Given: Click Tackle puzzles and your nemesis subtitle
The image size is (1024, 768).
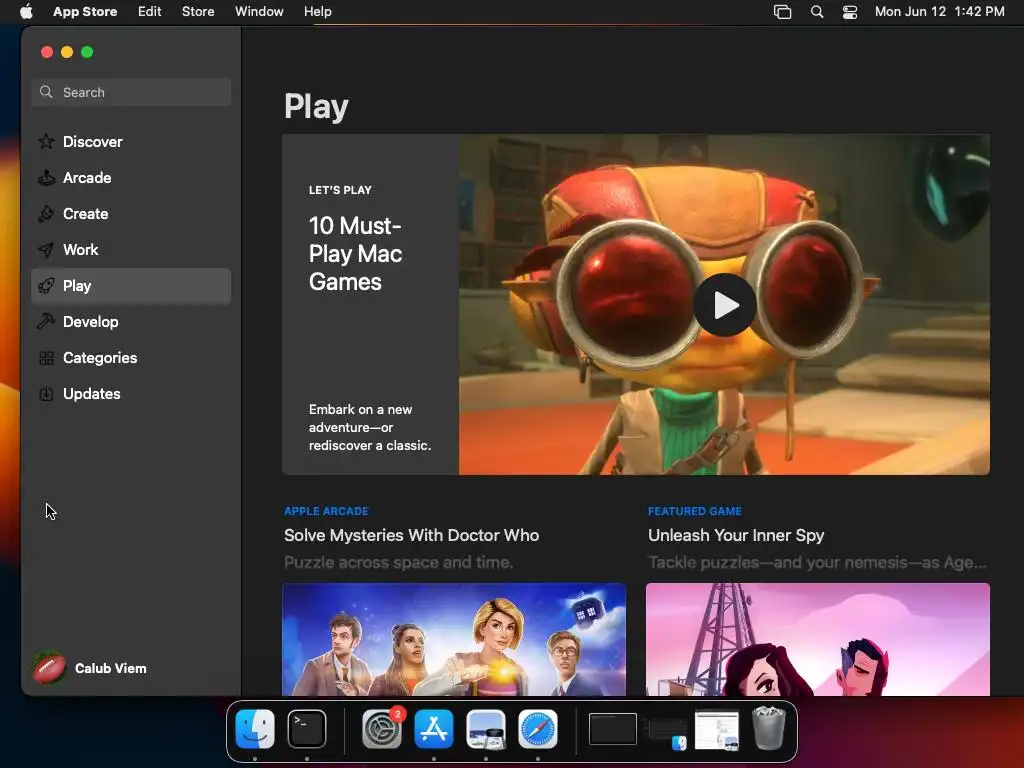Looking at the screenshot, I should coord(817,562).
